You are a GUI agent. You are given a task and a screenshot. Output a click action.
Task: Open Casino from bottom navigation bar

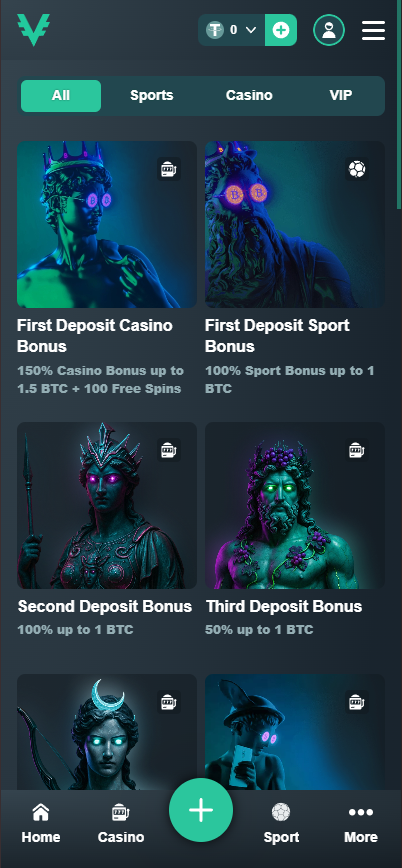point(121,825)
